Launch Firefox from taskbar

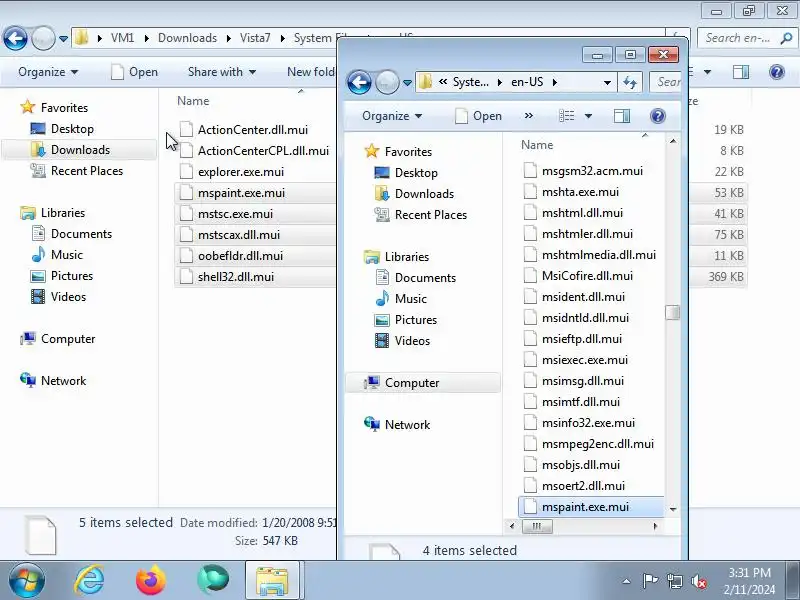[151, 581]
